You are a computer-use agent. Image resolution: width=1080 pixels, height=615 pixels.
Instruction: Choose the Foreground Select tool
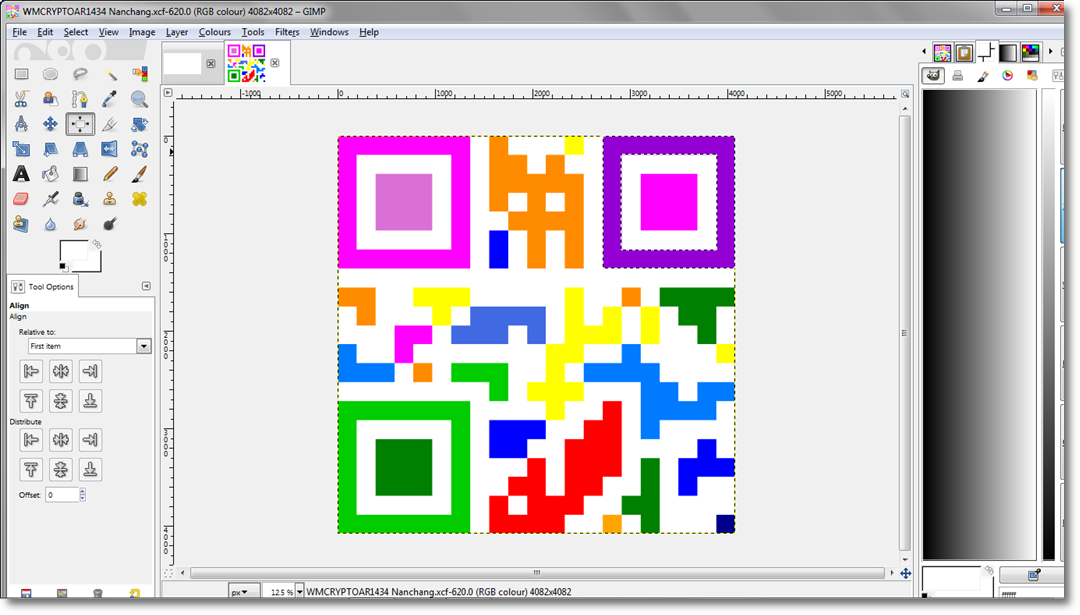click(50, 99)
